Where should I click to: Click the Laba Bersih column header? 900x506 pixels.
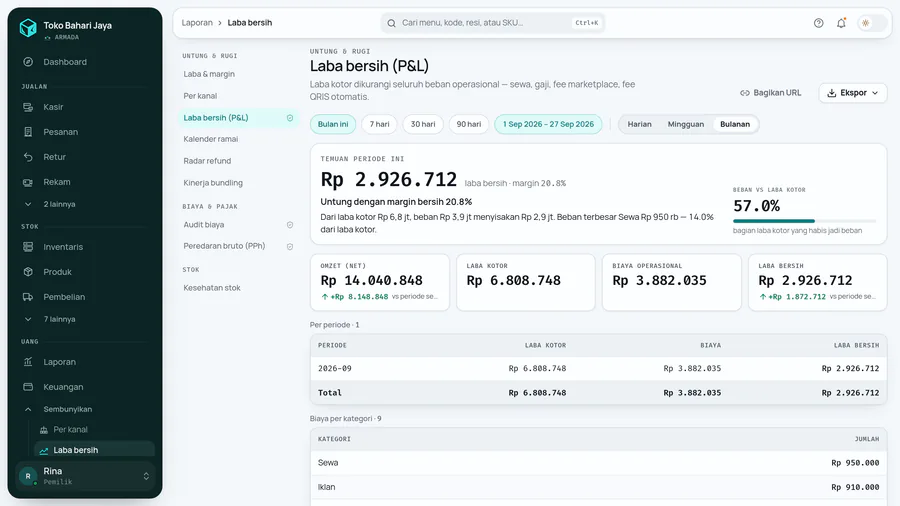[x=856, y=345]
